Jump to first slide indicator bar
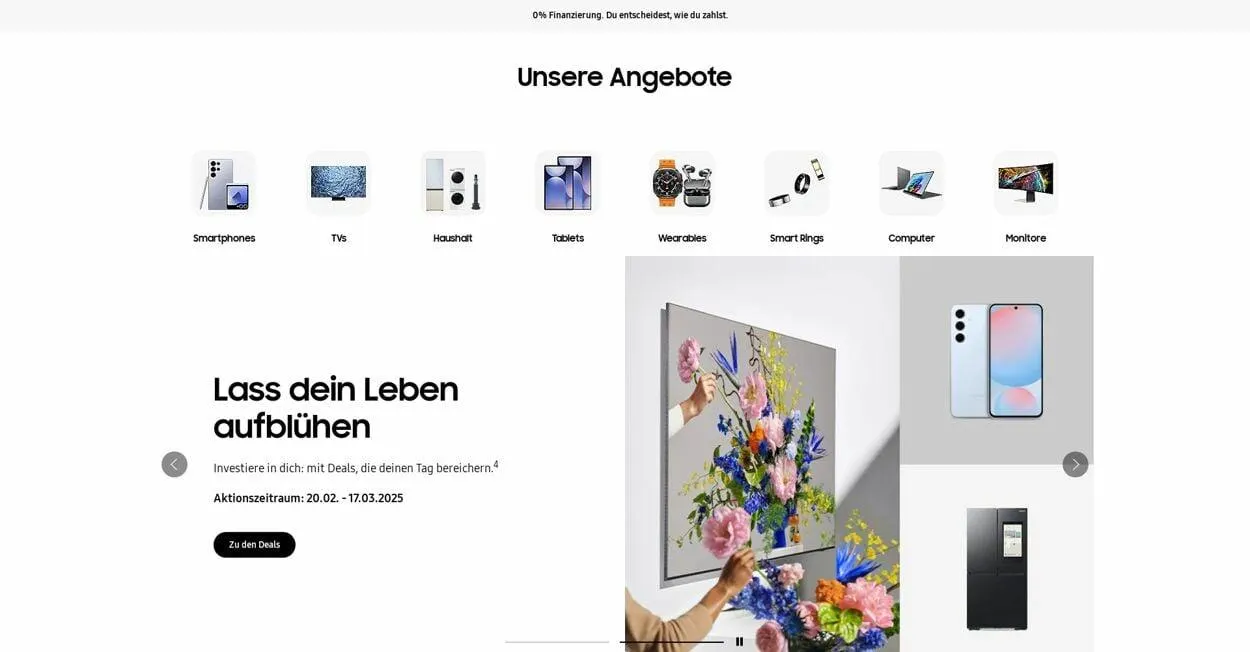1250x652 pixels. 557,642
